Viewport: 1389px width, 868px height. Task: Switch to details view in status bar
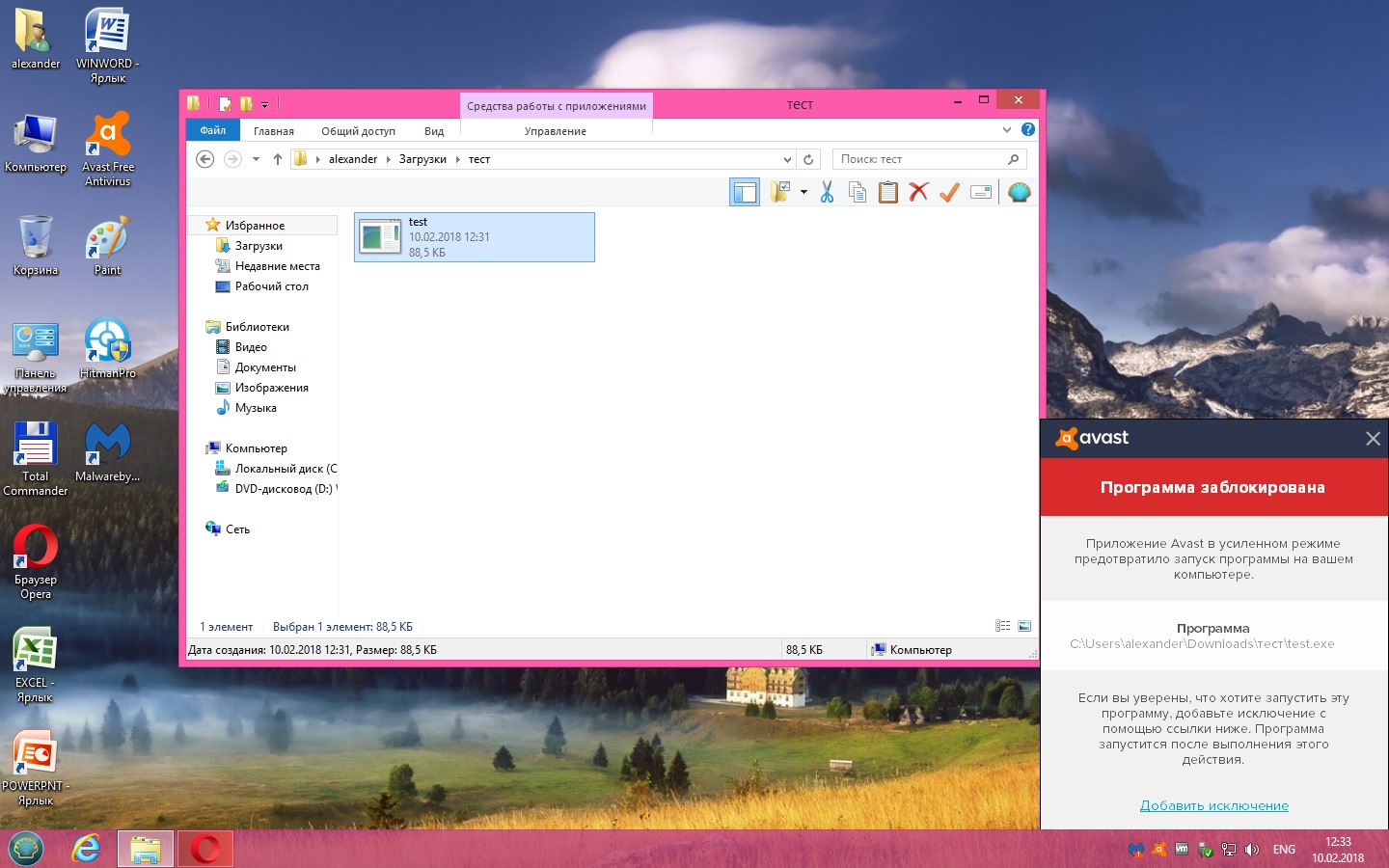(1003, 626)
